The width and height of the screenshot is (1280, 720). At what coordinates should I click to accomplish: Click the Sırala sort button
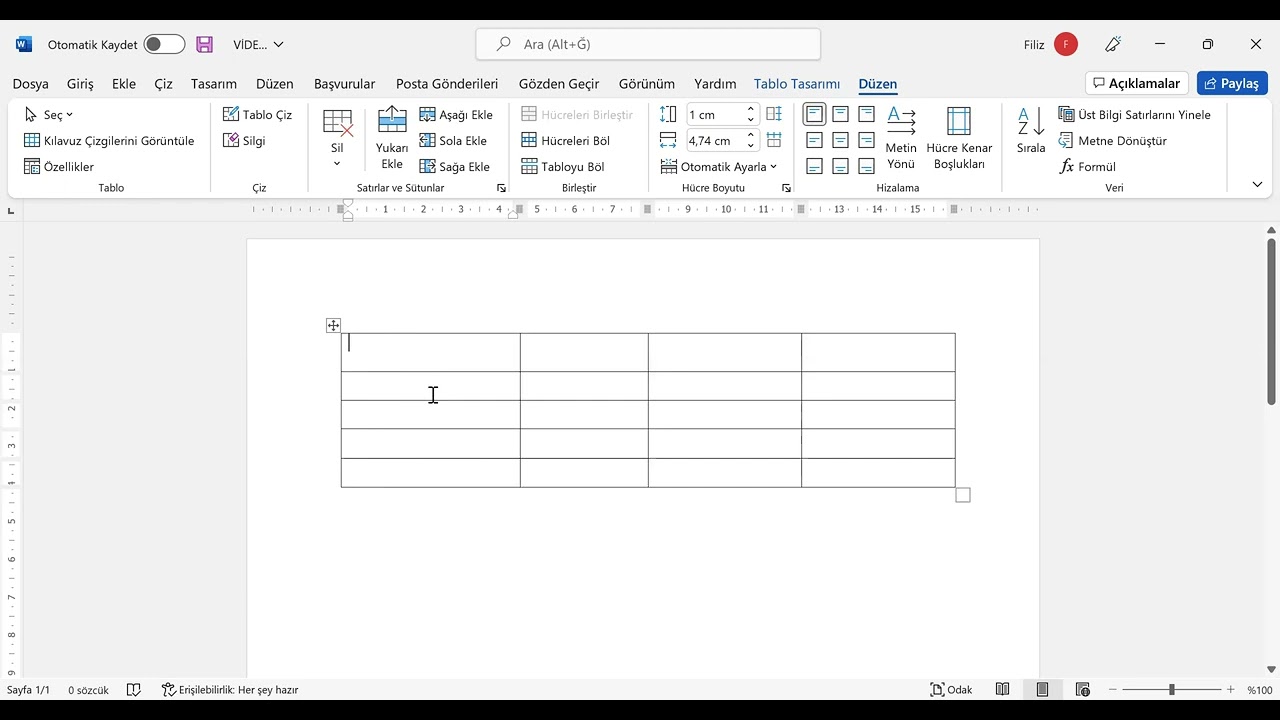click(1031, 131)
